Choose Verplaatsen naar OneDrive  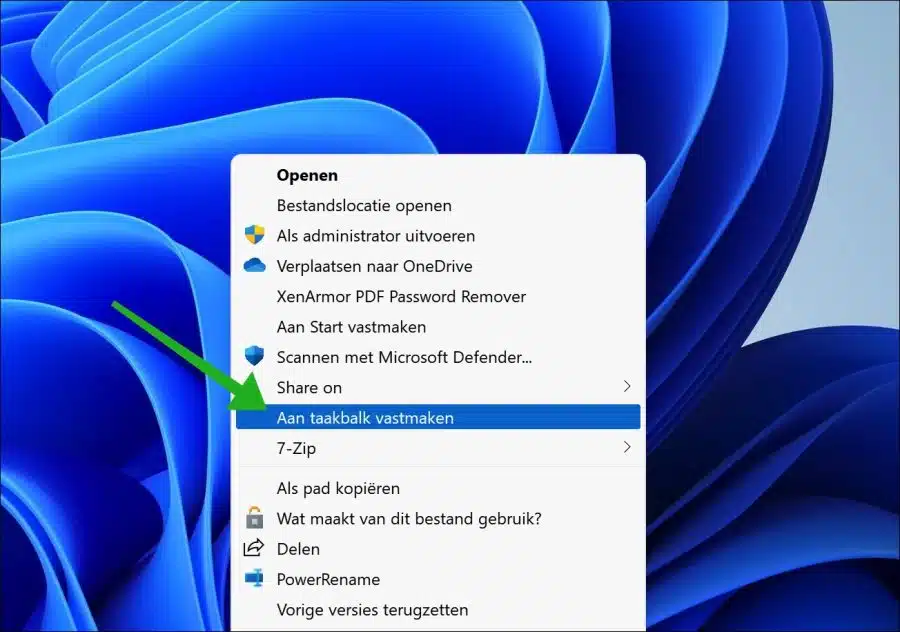(x=438, y=266)
